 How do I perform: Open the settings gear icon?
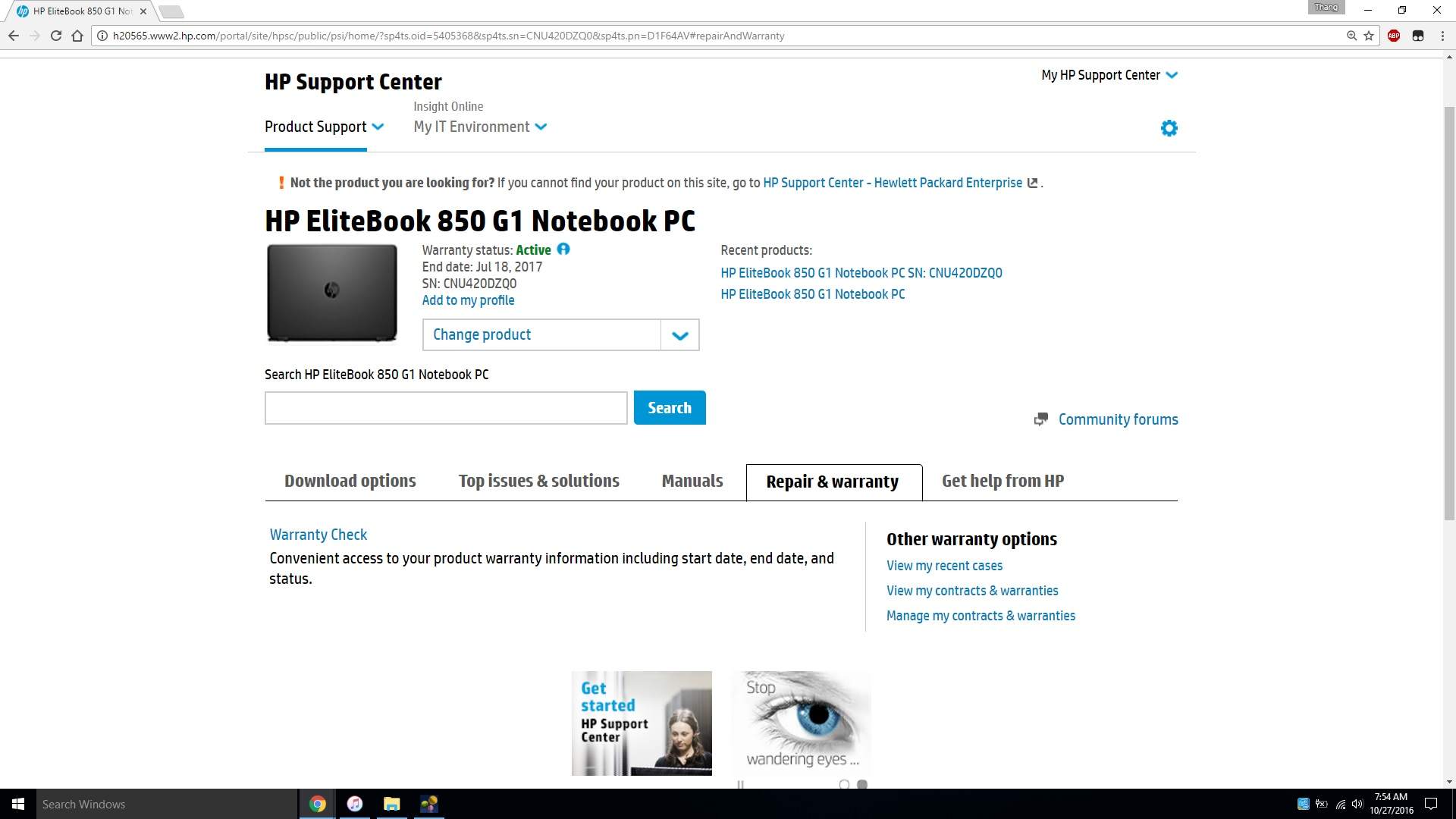tap(1169, 128)
